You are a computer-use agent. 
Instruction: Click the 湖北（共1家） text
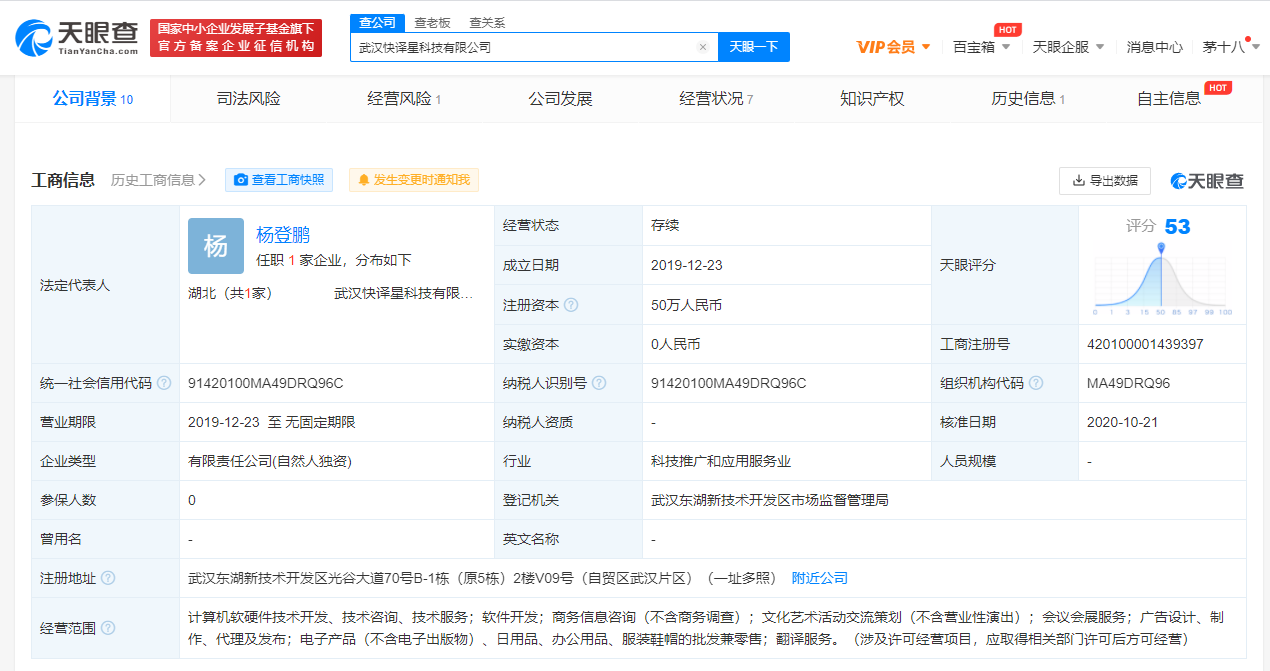click(x=230, y=293)
